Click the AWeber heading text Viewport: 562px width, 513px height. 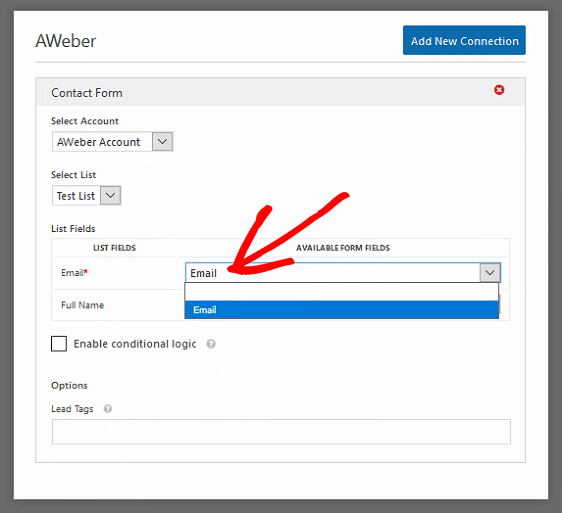(66, 41)
